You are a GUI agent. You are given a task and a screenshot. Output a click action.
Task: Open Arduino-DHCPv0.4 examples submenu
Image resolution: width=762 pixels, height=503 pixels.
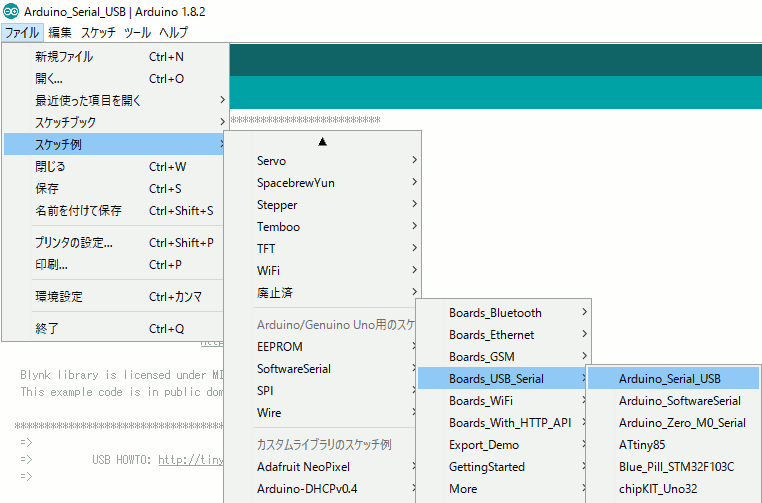pyautogui.click(x=321, y=488)
